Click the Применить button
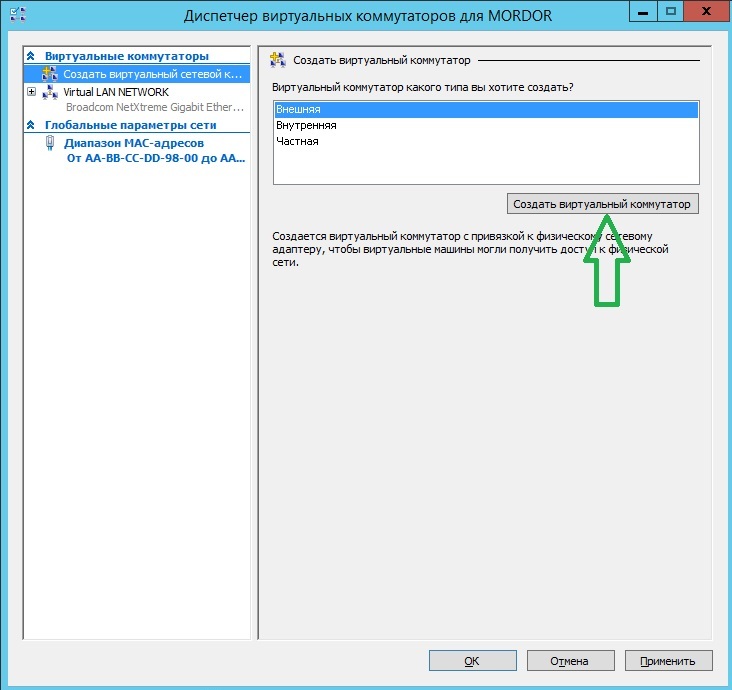Viewport: 732px width, 690px height. click(x=668, y=661)
